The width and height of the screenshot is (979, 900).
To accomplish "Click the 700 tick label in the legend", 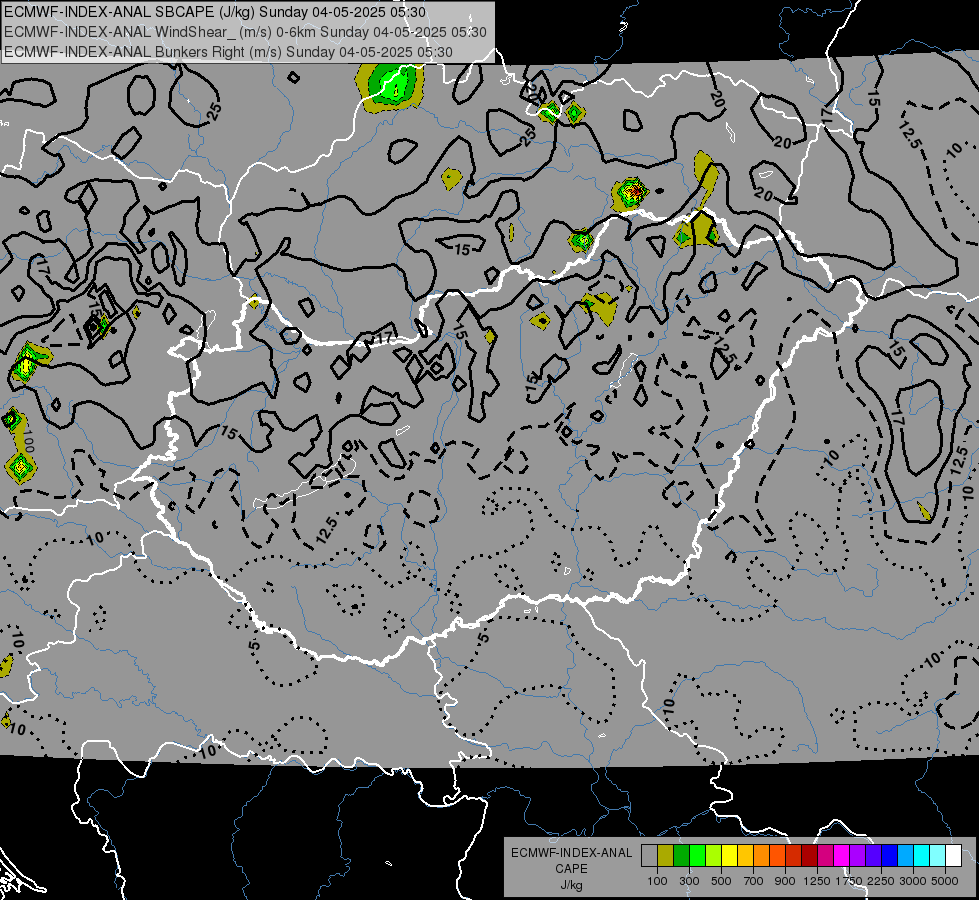I will click(x=754, y=881).
